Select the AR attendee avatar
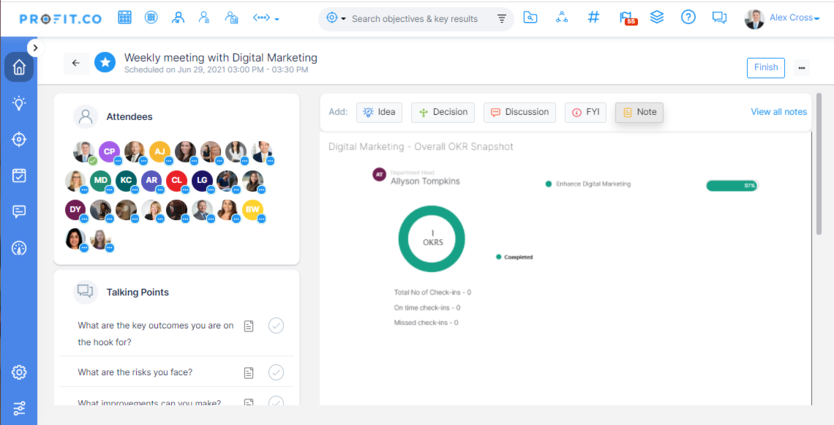 pyautogui.click(x=152, y=181)
